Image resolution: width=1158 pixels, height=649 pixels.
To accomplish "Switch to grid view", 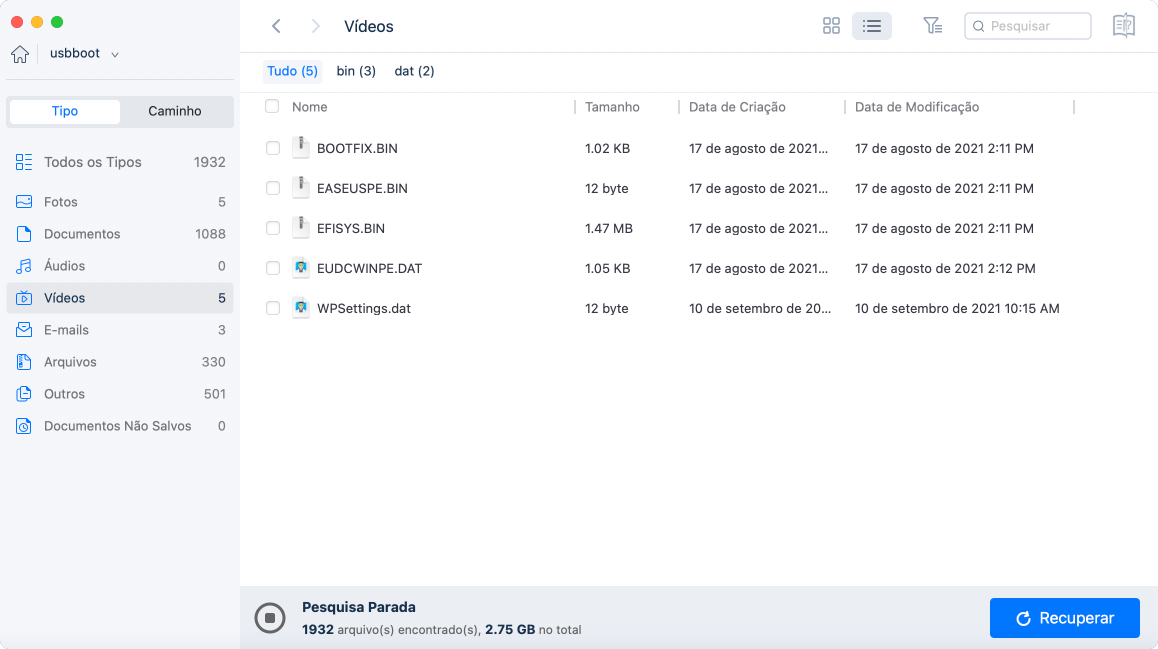I will tap(831, 26).
